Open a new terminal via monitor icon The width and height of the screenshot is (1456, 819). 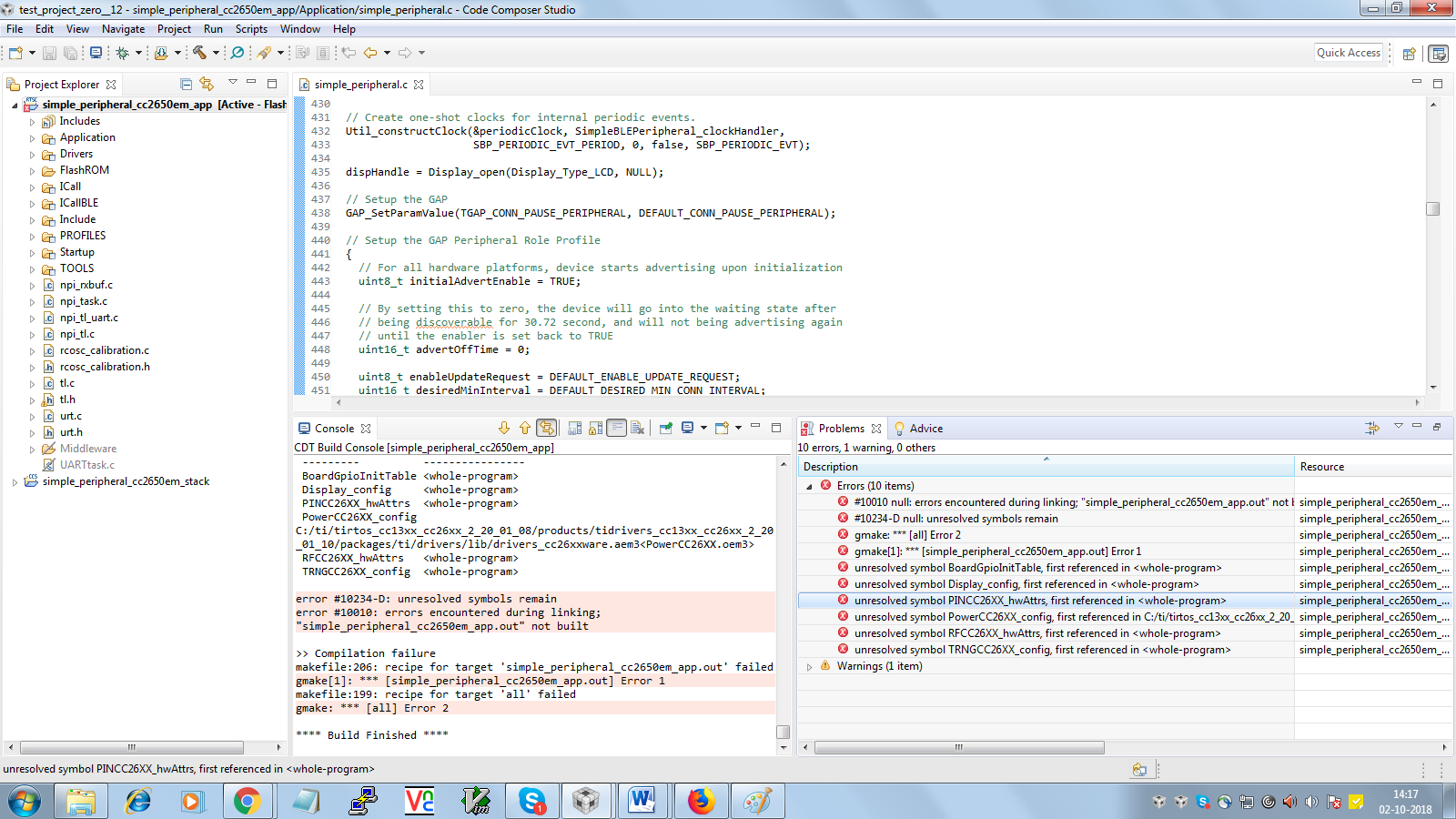coord(96,53)
